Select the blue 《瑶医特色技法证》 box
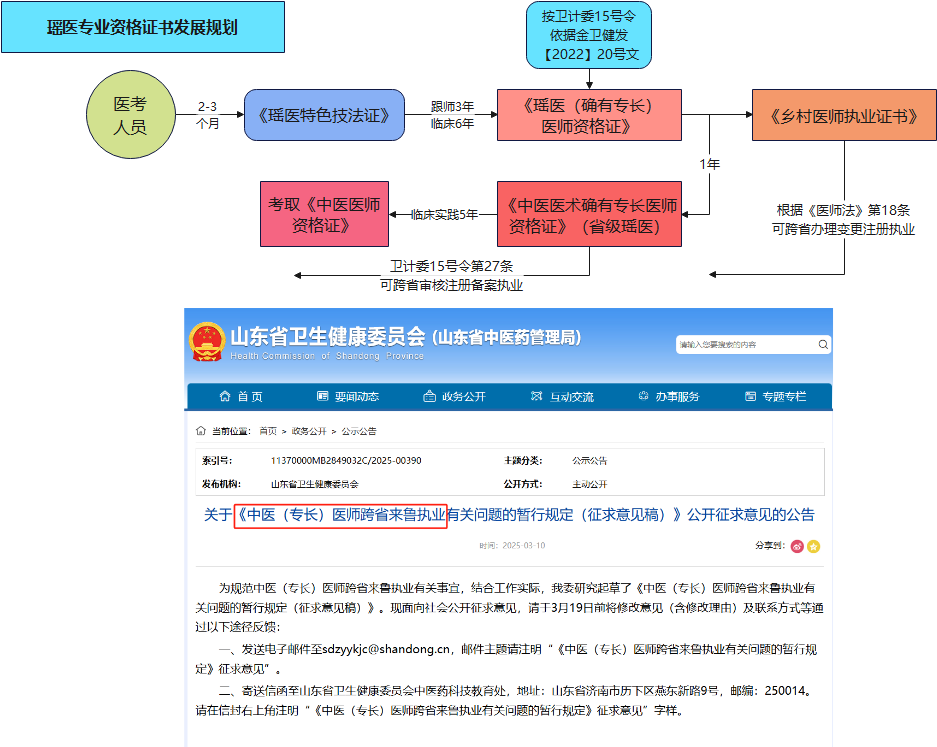 tap(324, 115)
